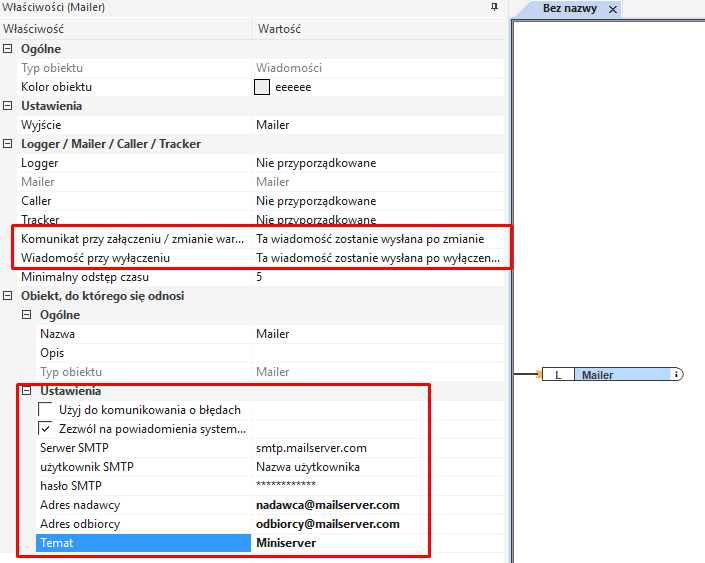Close the Bez nazwy tab

point(613,9)
